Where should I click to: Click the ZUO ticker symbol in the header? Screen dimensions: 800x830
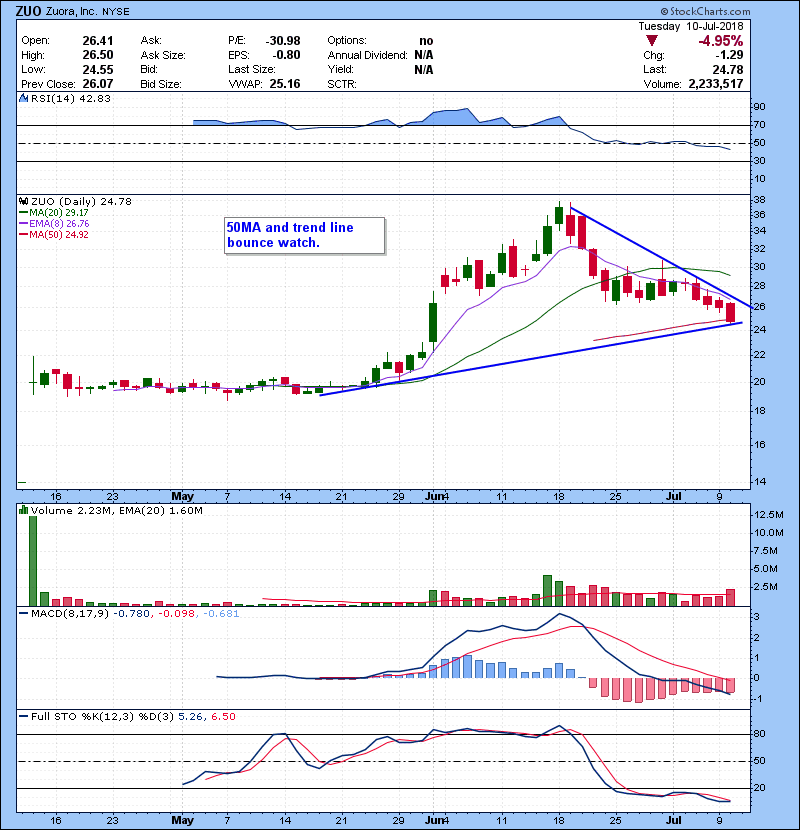point(29,11)
